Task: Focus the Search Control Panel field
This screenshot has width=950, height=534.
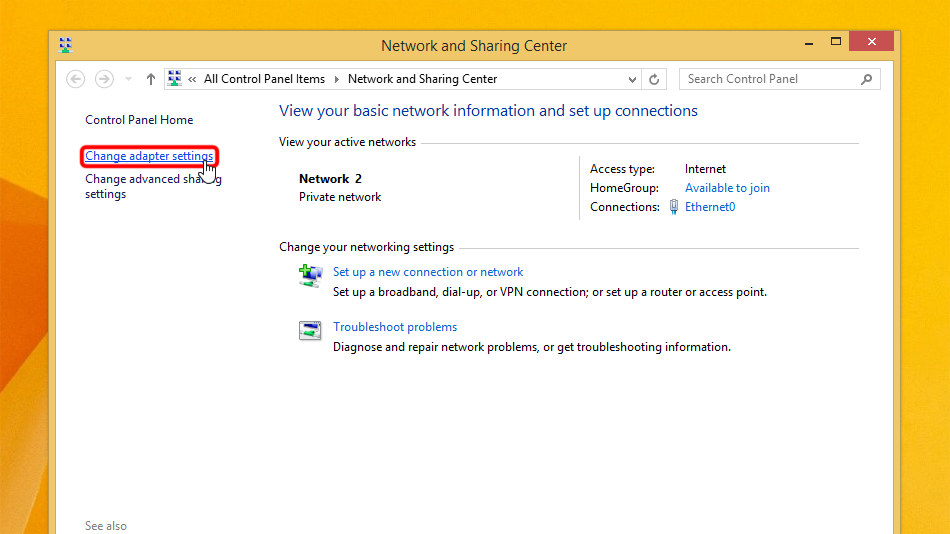Action: [765, 79]
